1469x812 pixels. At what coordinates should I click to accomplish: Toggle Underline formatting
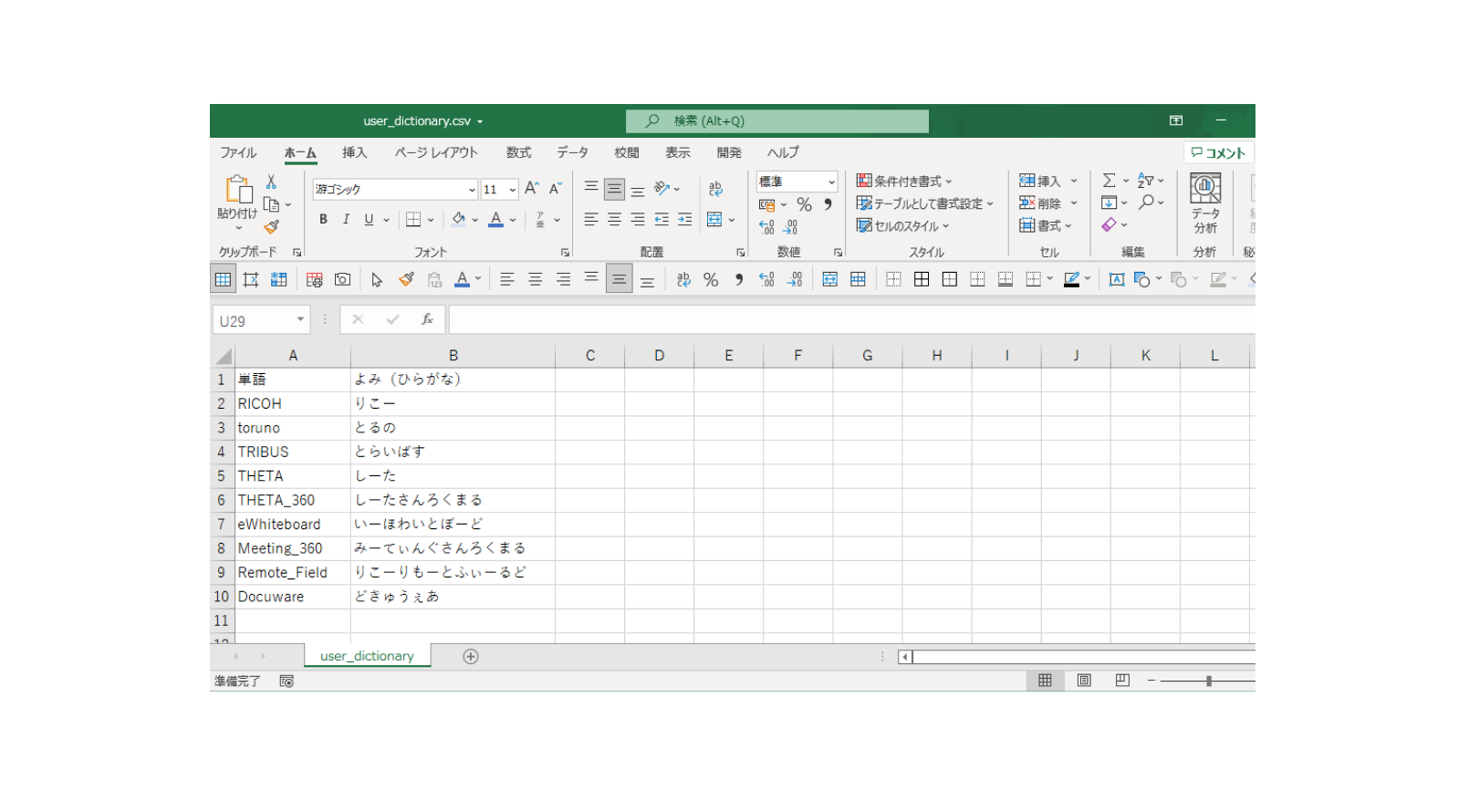(369, 219)
